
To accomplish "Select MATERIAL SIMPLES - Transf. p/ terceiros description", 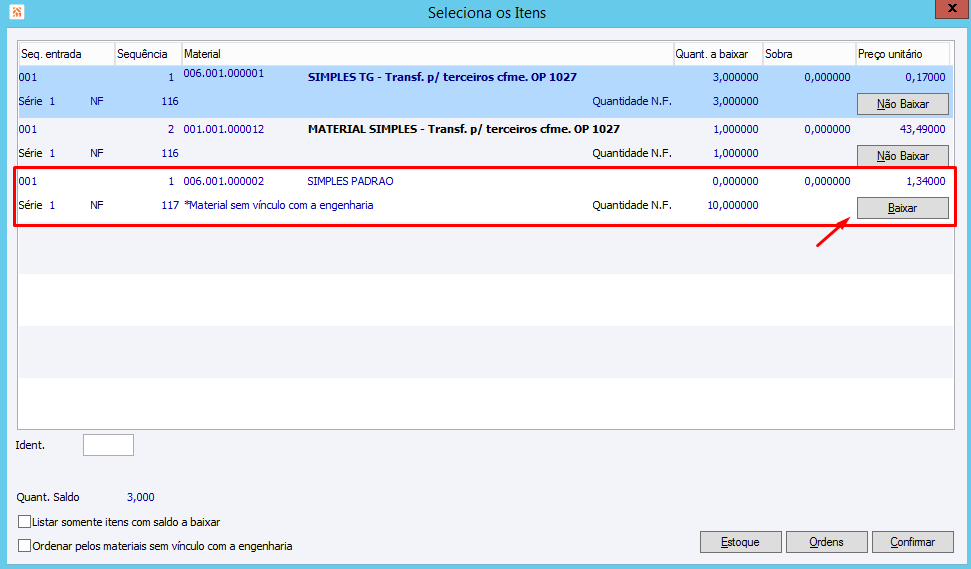I will click(464, 129).
